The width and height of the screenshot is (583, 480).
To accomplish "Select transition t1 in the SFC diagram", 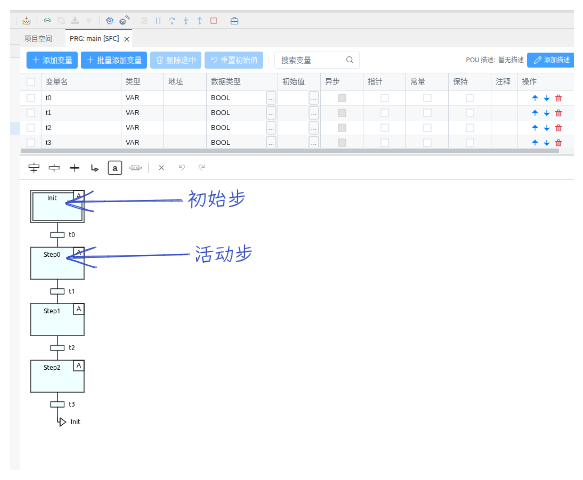I will [57, 291].
